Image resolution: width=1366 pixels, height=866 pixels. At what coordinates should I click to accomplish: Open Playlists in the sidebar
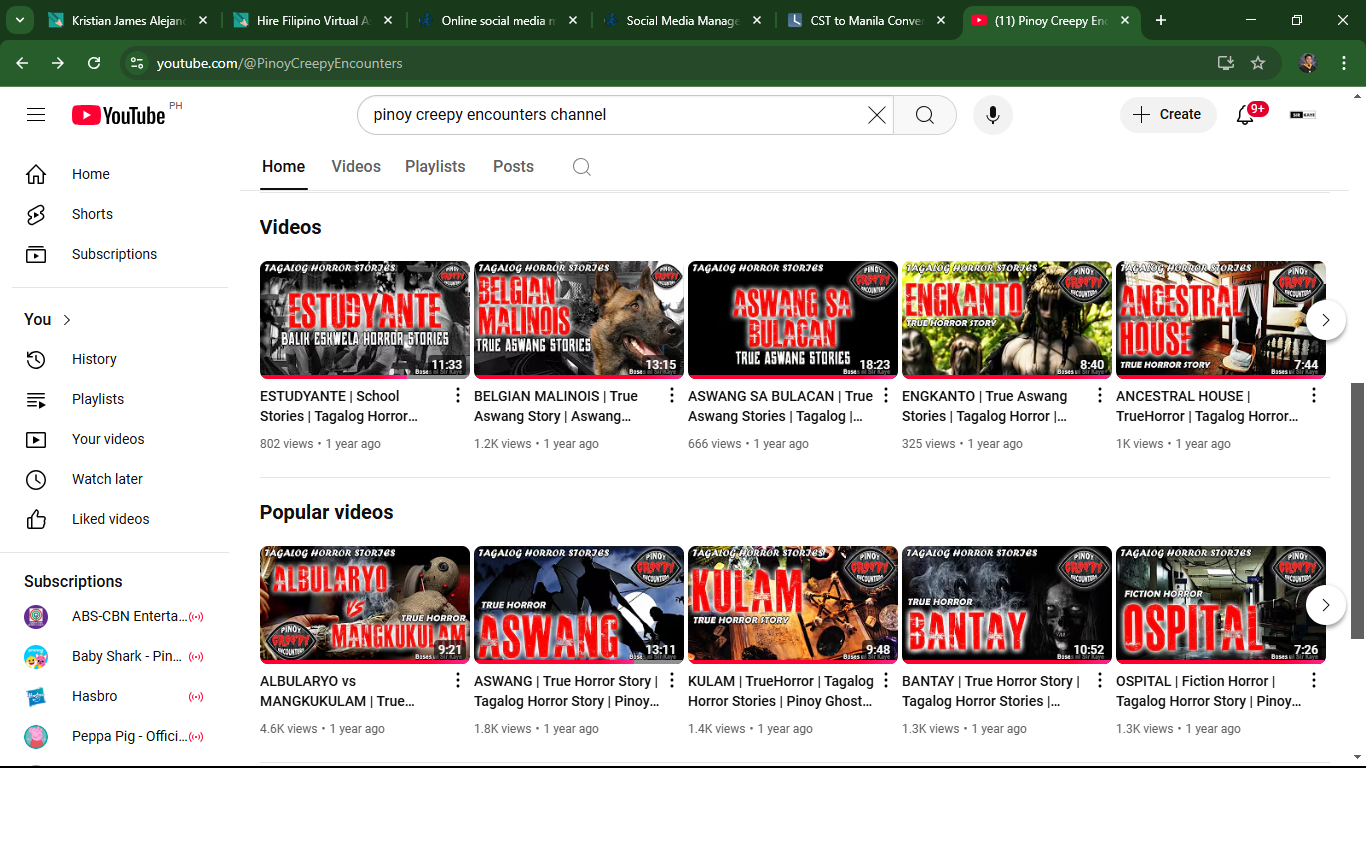(120, 399)
